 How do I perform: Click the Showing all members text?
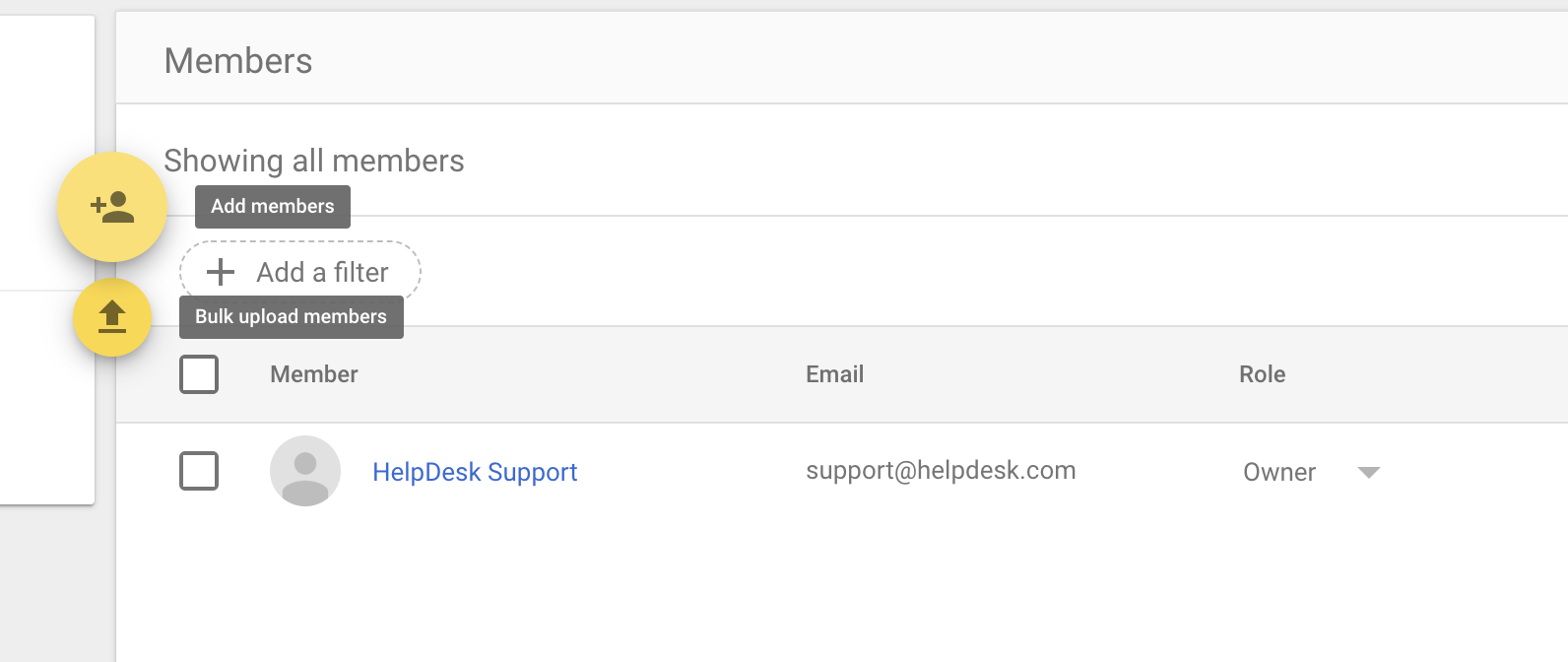pyautogui.click(x=314, y=161)
